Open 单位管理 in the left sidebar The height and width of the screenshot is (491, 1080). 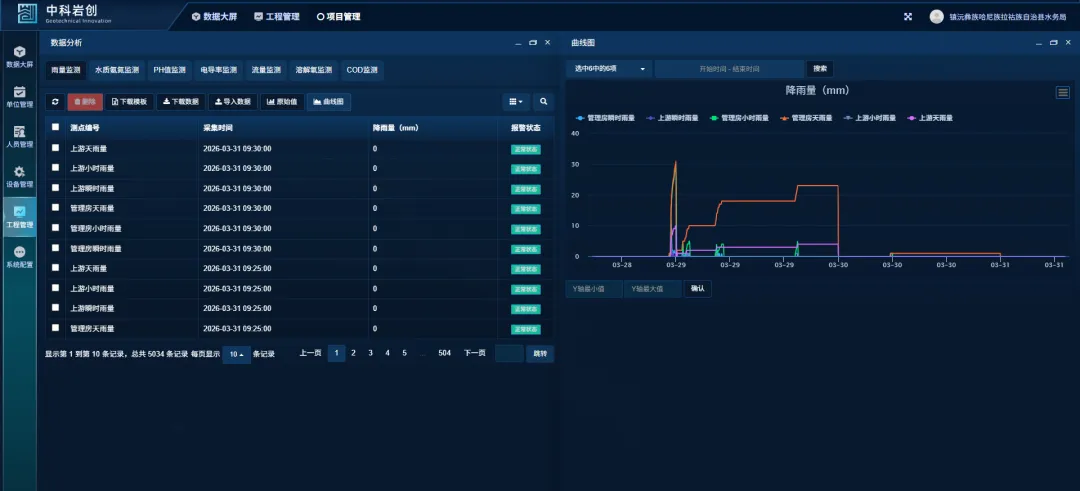(x=19, y=96)
